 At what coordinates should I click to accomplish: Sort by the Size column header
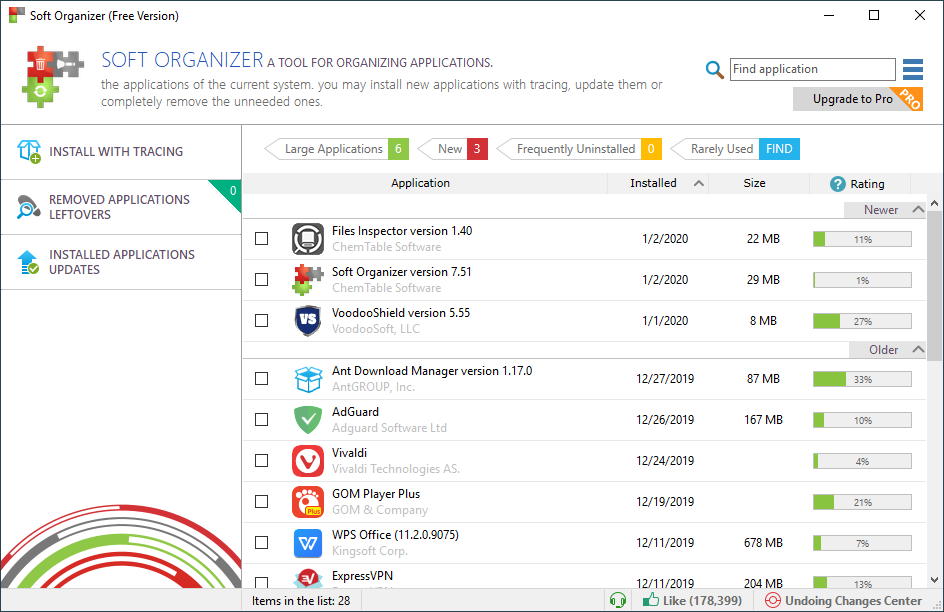[x=759, y=184]
